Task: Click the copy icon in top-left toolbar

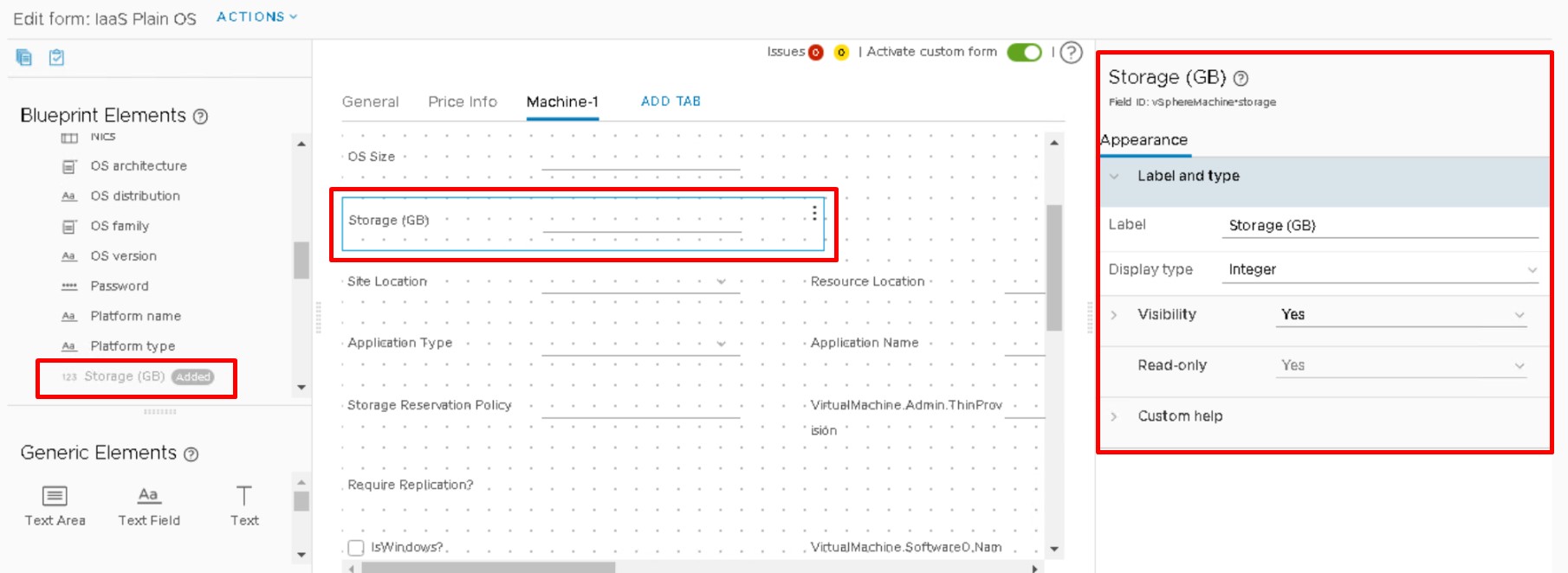Action: pyautogui.click(x=24, y=57)
